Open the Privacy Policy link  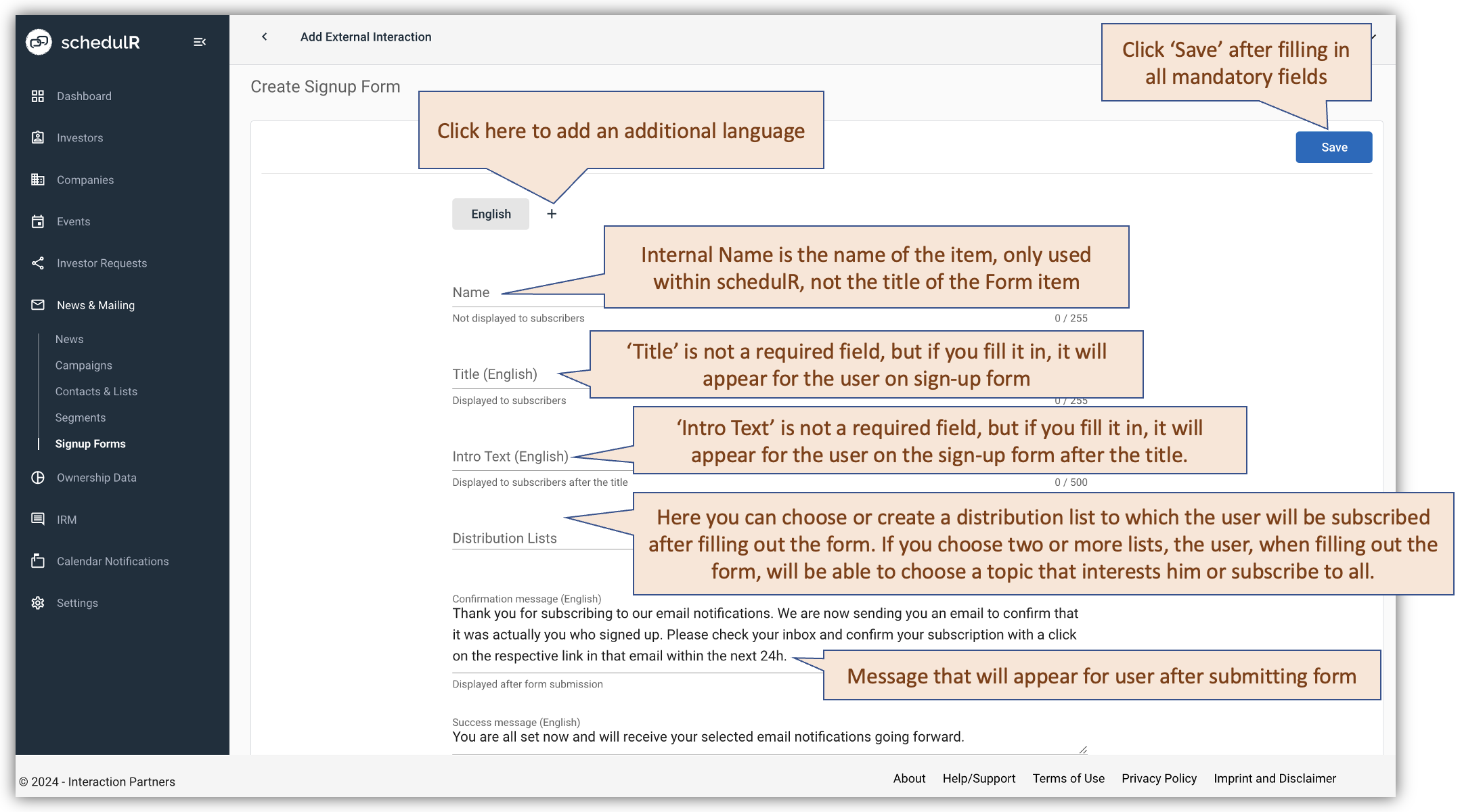1159,778
